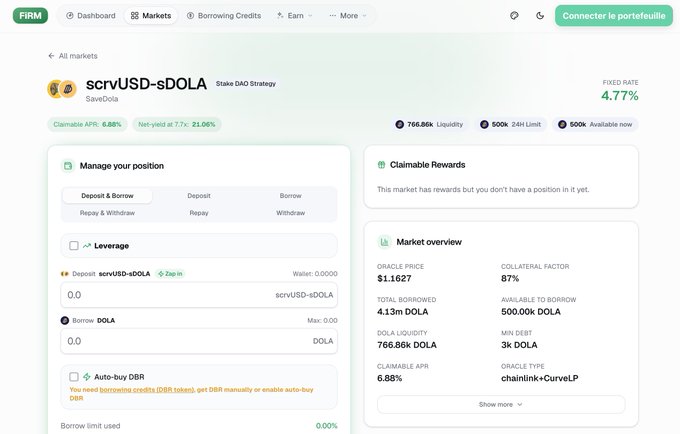Click 766.86k DOLA liquidity value in overview
680x434 pixels.
click(407, 345)
